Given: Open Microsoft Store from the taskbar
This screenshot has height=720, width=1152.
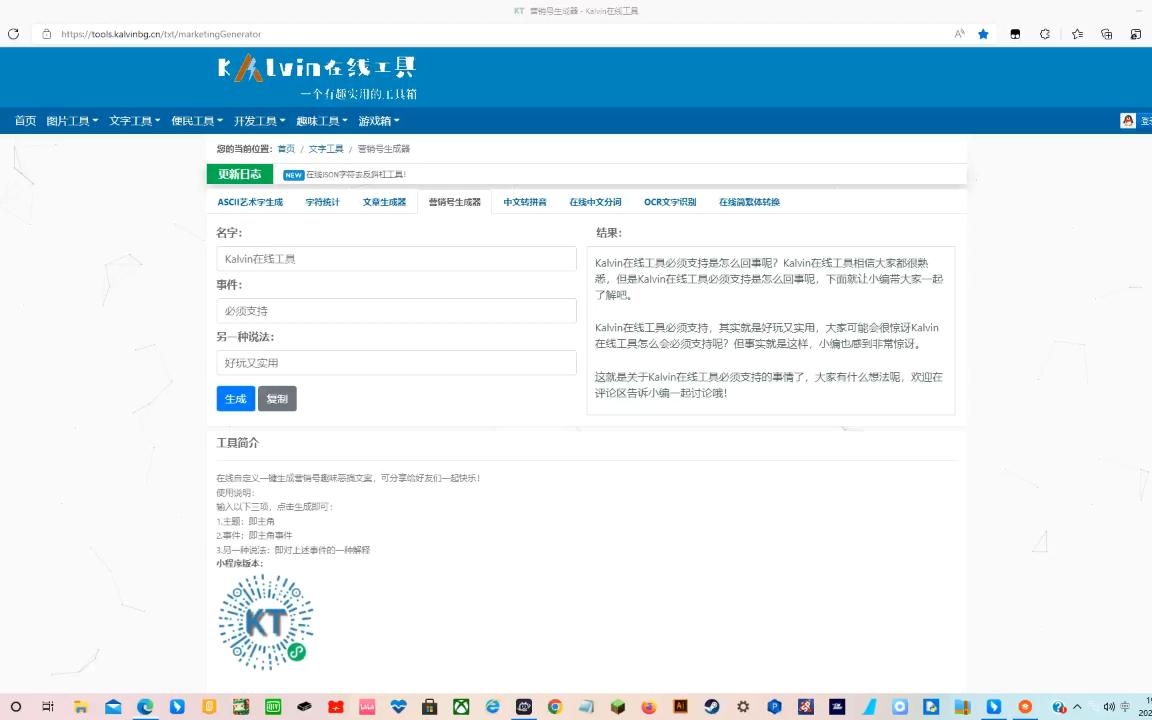Looking at the screenshot, I should (x=430, y=707).
